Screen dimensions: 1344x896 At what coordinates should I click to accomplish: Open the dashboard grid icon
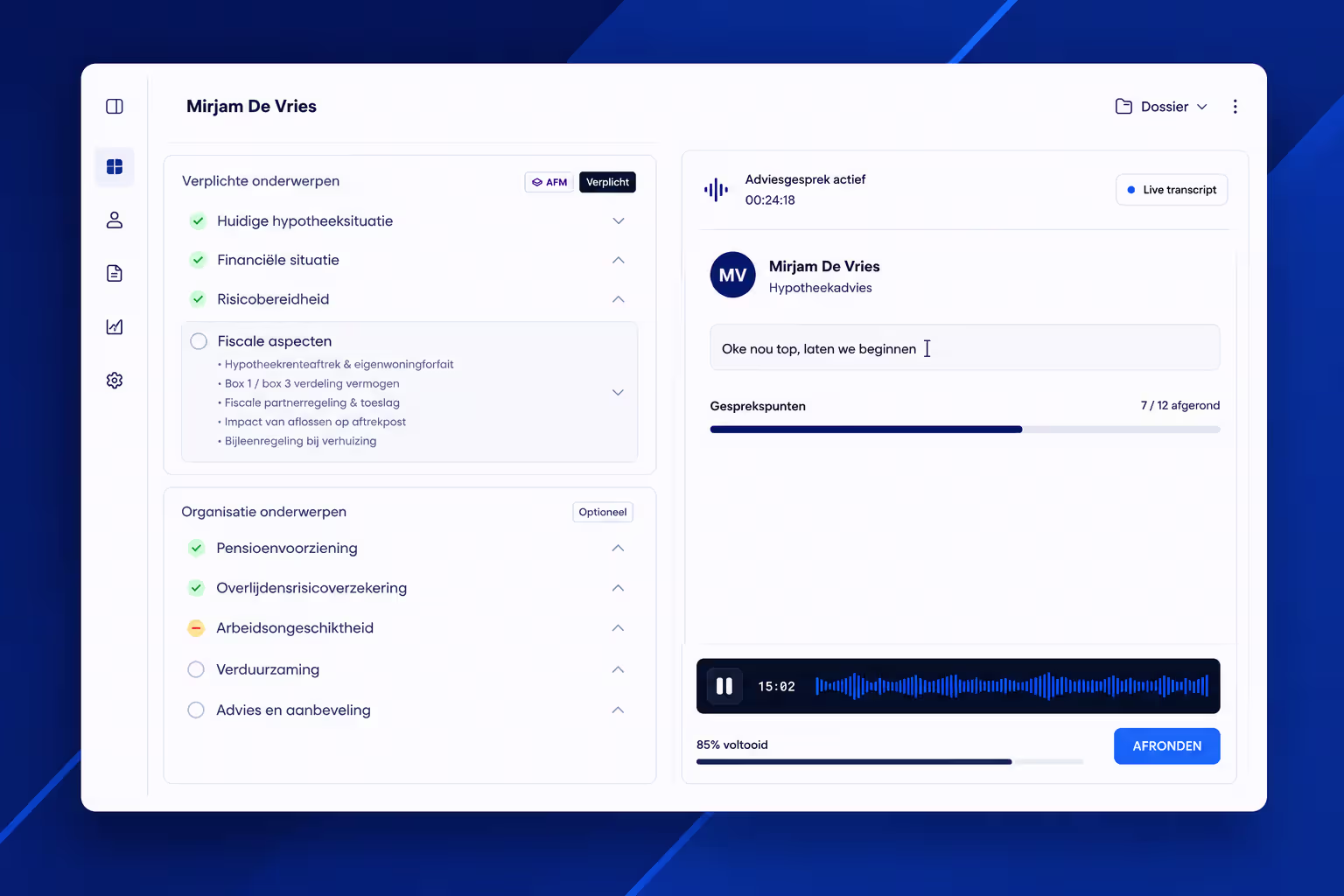115,166
